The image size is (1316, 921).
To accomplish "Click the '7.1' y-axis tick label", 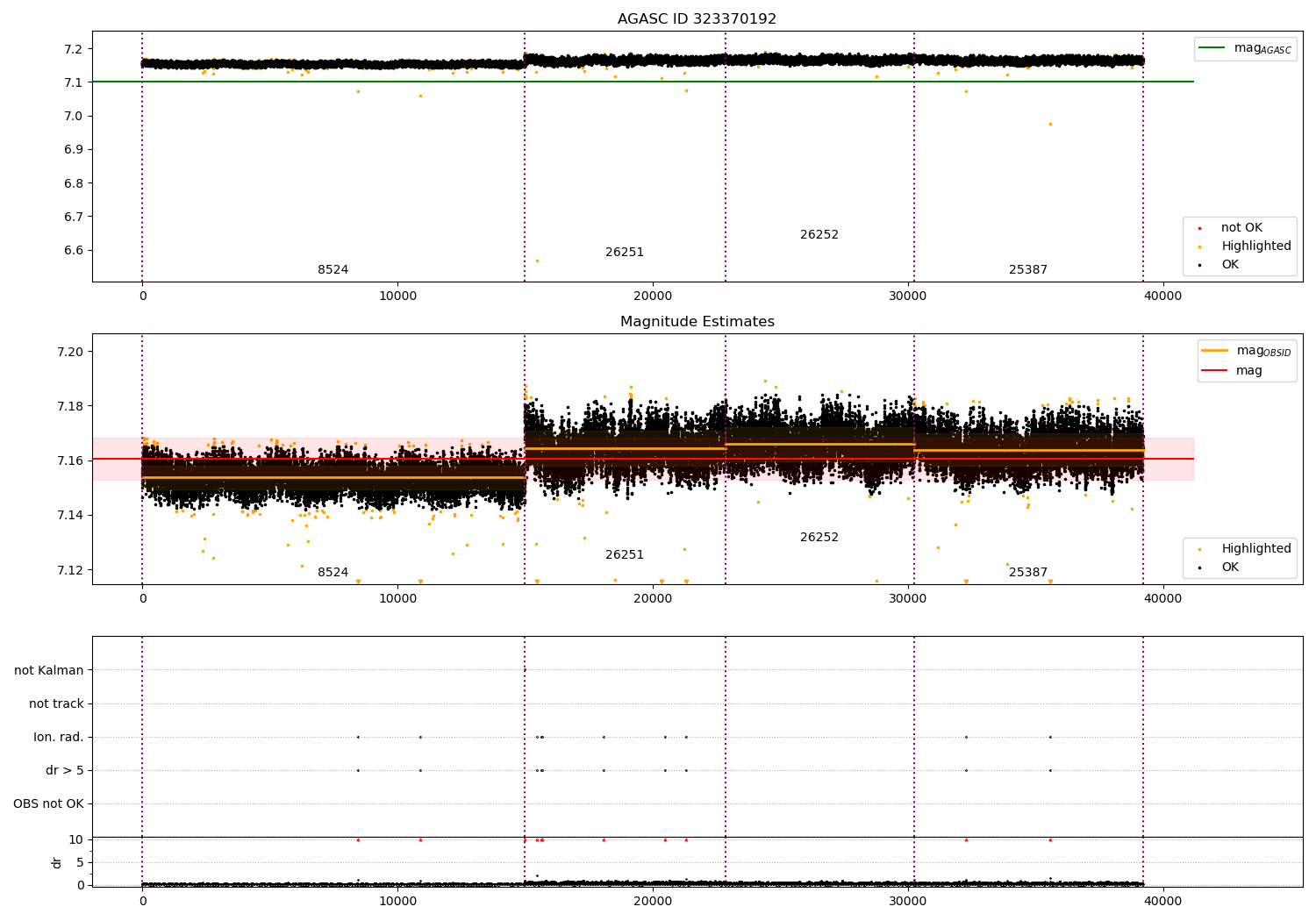I will (75, 82).
